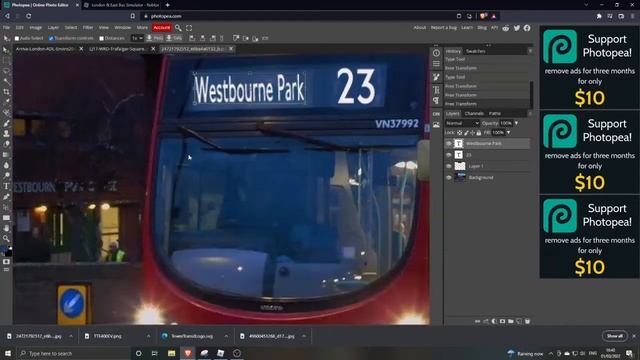Expand options for the 24721792512 jpg download
The image size is (640, 360).
(x=71, y=336)
